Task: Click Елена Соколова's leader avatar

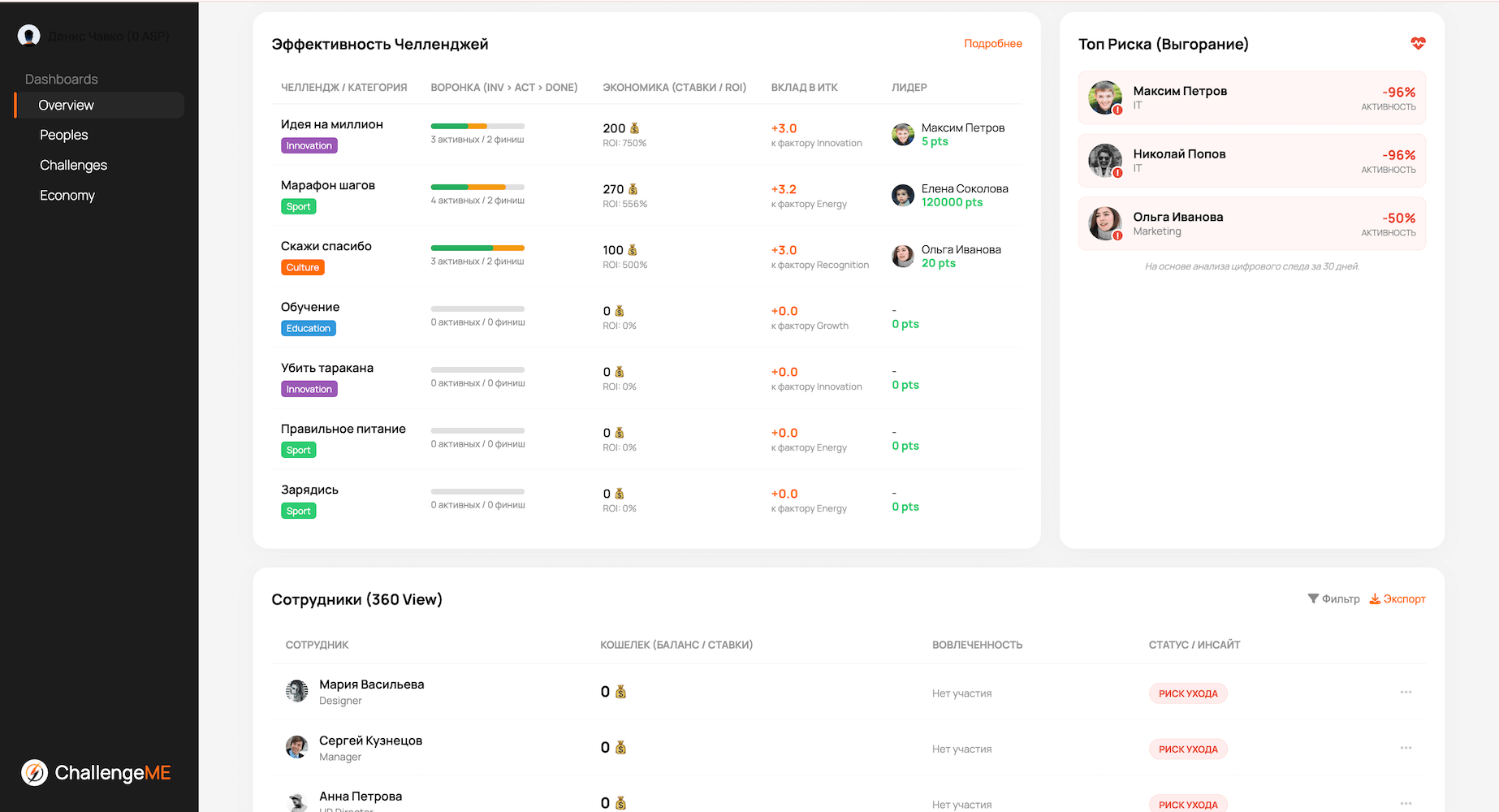Action: [x=903, y=195]
